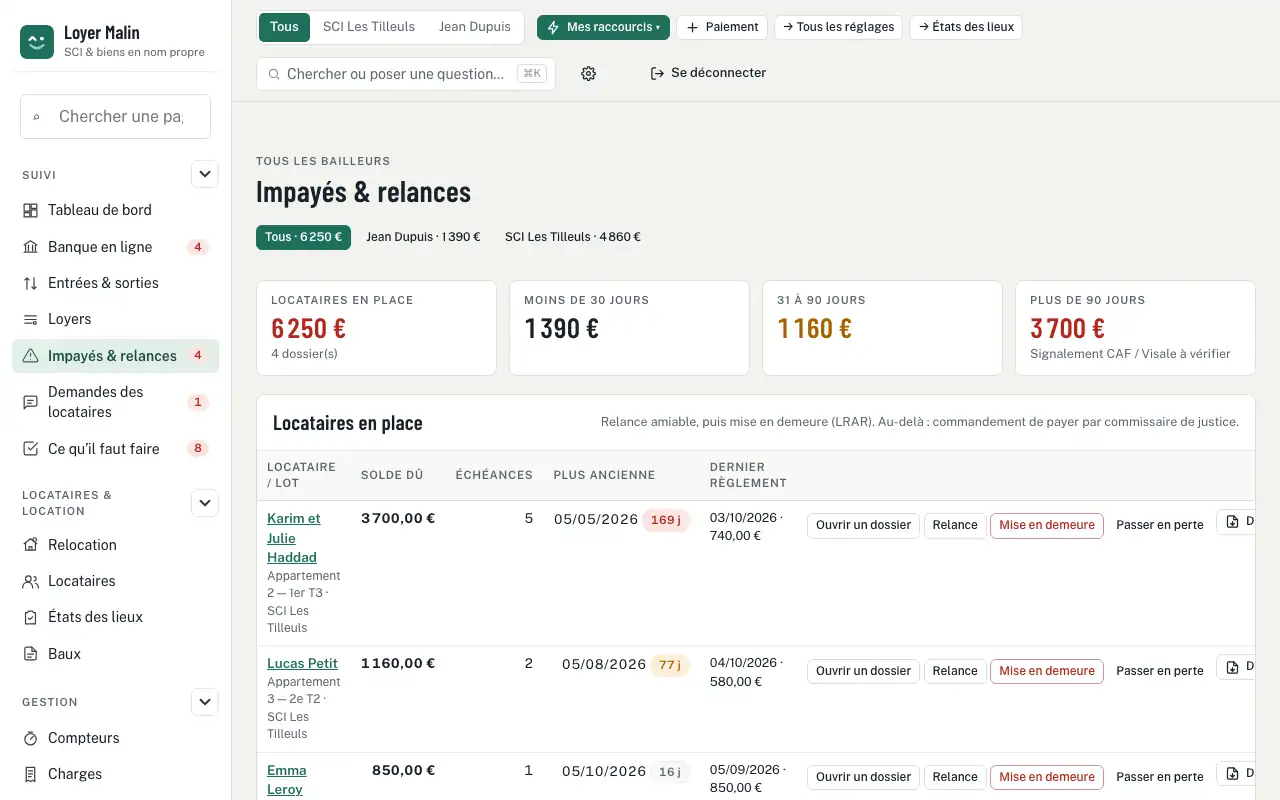Screen dimensions: 1280x800
Task: Select the Tous bailleur tab
Action: (284, 27)
